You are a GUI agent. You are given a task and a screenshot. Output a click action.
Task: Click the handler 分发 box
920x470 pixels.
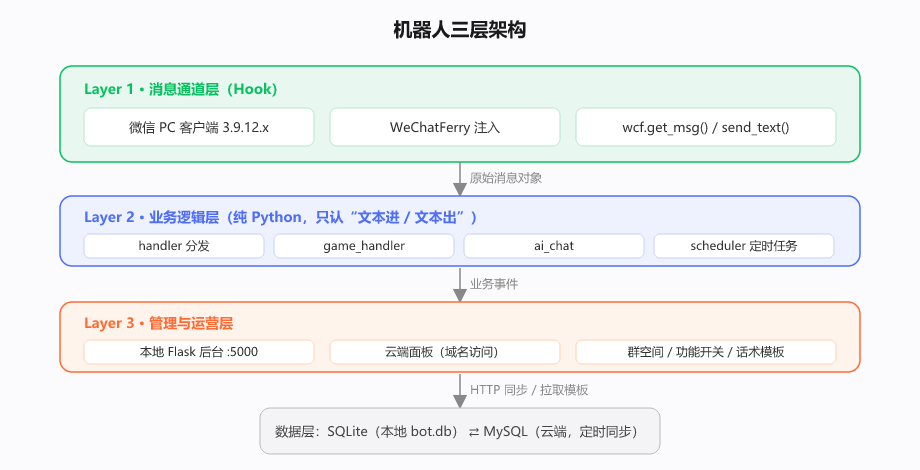tap(174, 246)
